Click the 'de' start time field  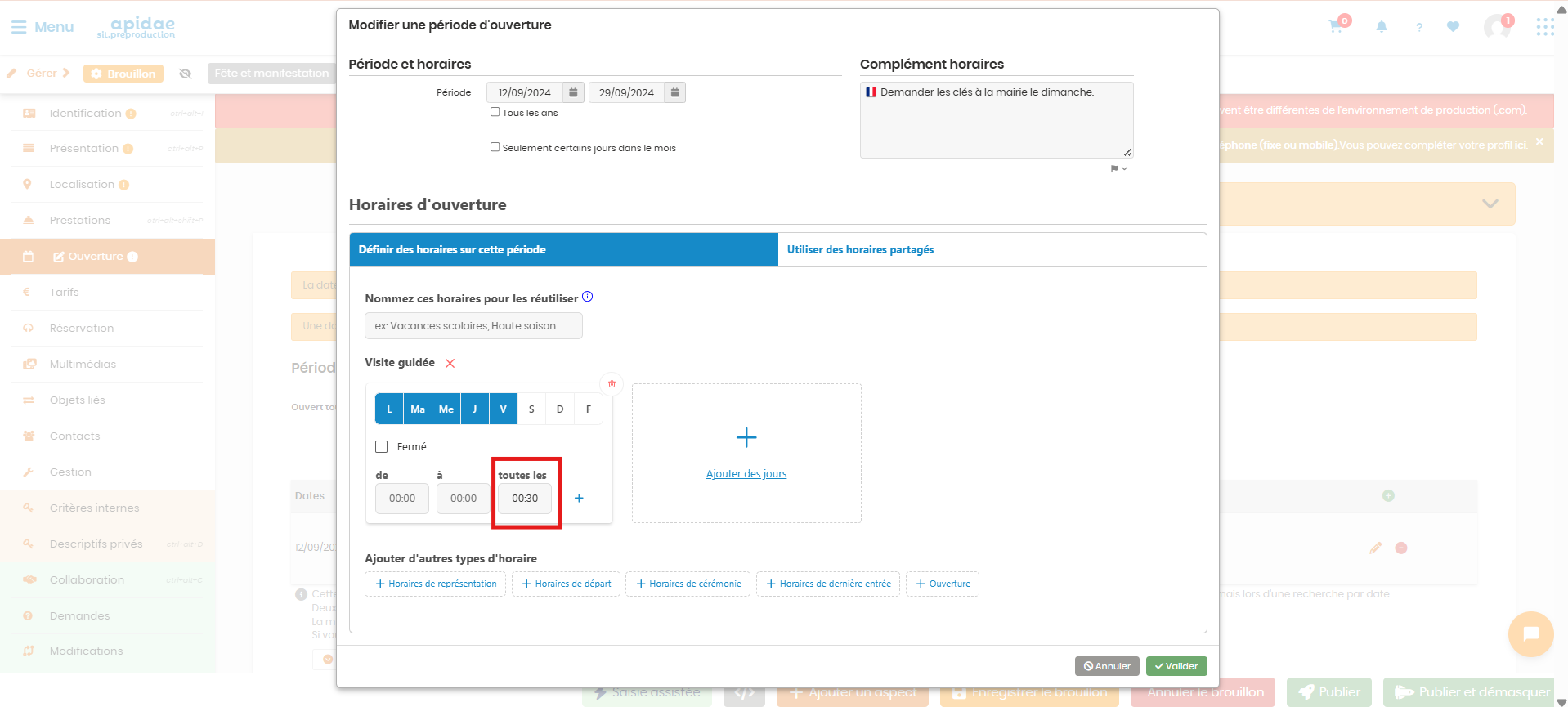(x=402, y=499)
